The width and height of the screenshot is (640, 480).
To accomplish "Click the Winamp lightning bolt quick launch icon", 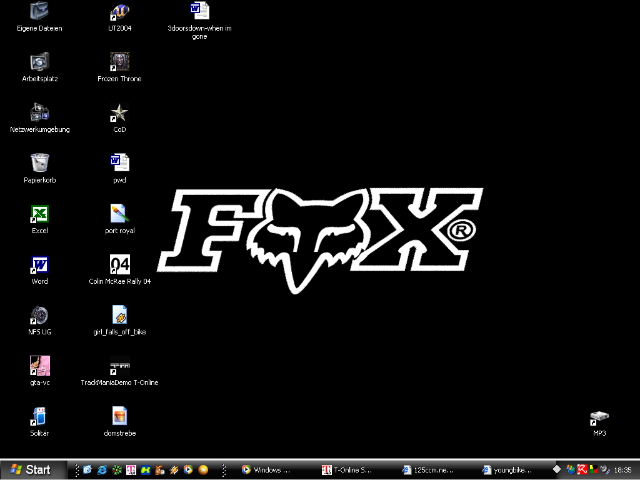I will [174, 470].
